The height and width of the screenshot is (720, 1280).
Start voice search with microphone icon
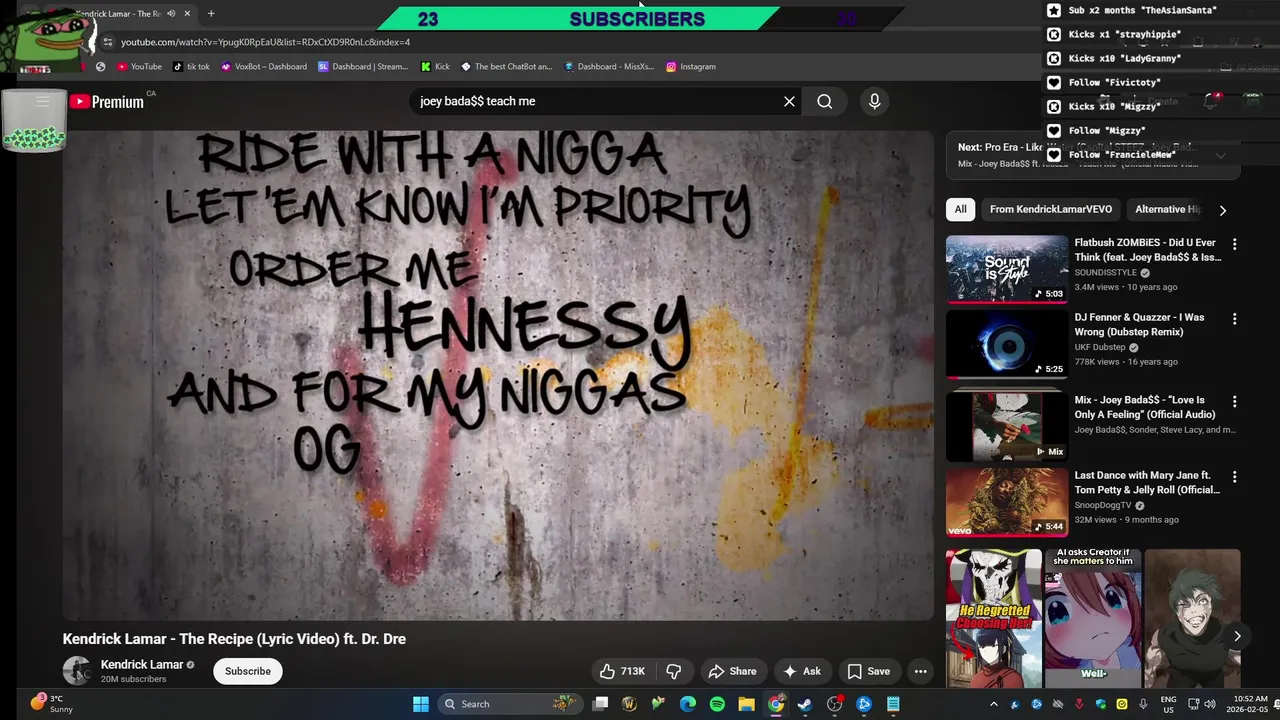(x=874, y=101)
